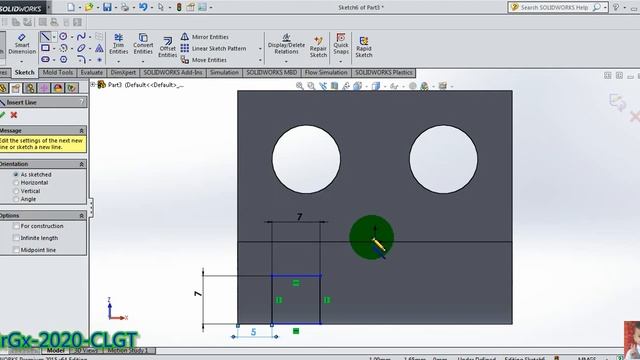Expand the Part3 tree node

(93, 84)
